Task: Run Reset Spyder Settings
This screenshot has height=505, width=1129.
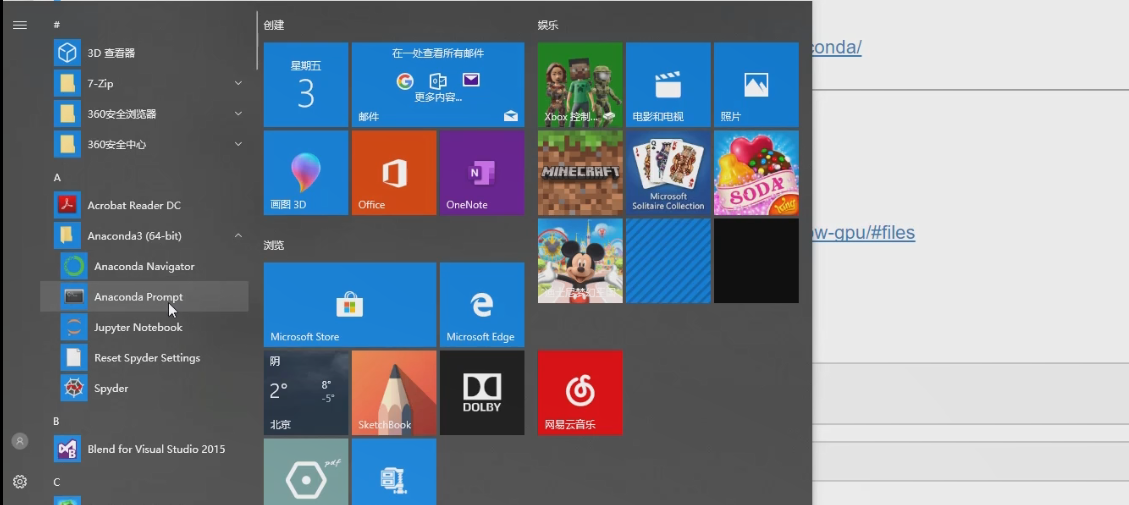Action: coord(144,358)
